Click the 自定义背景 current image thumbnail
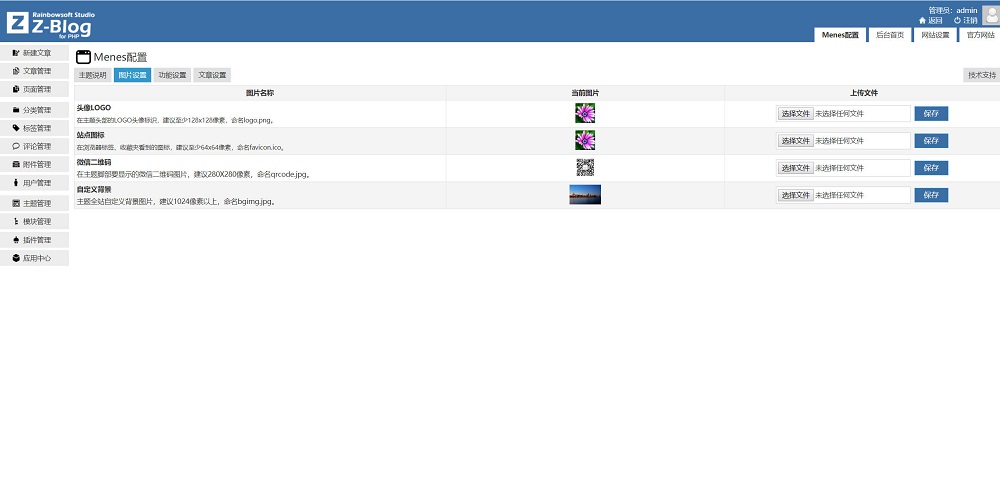The height and width of the screenshot is (497, 1000). pos(585,194)
